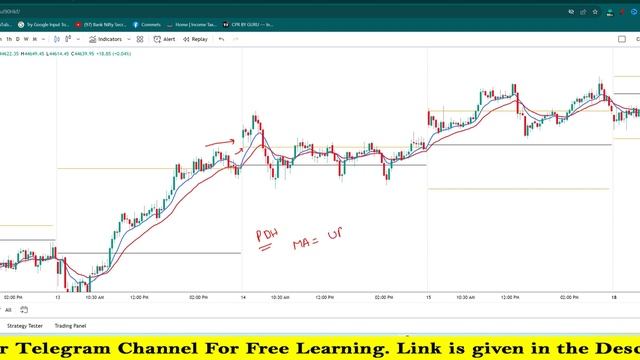Screen dimensions: 640x360
Task: Switch to the Trading Panel tab
Action: [x=70, y=326]
